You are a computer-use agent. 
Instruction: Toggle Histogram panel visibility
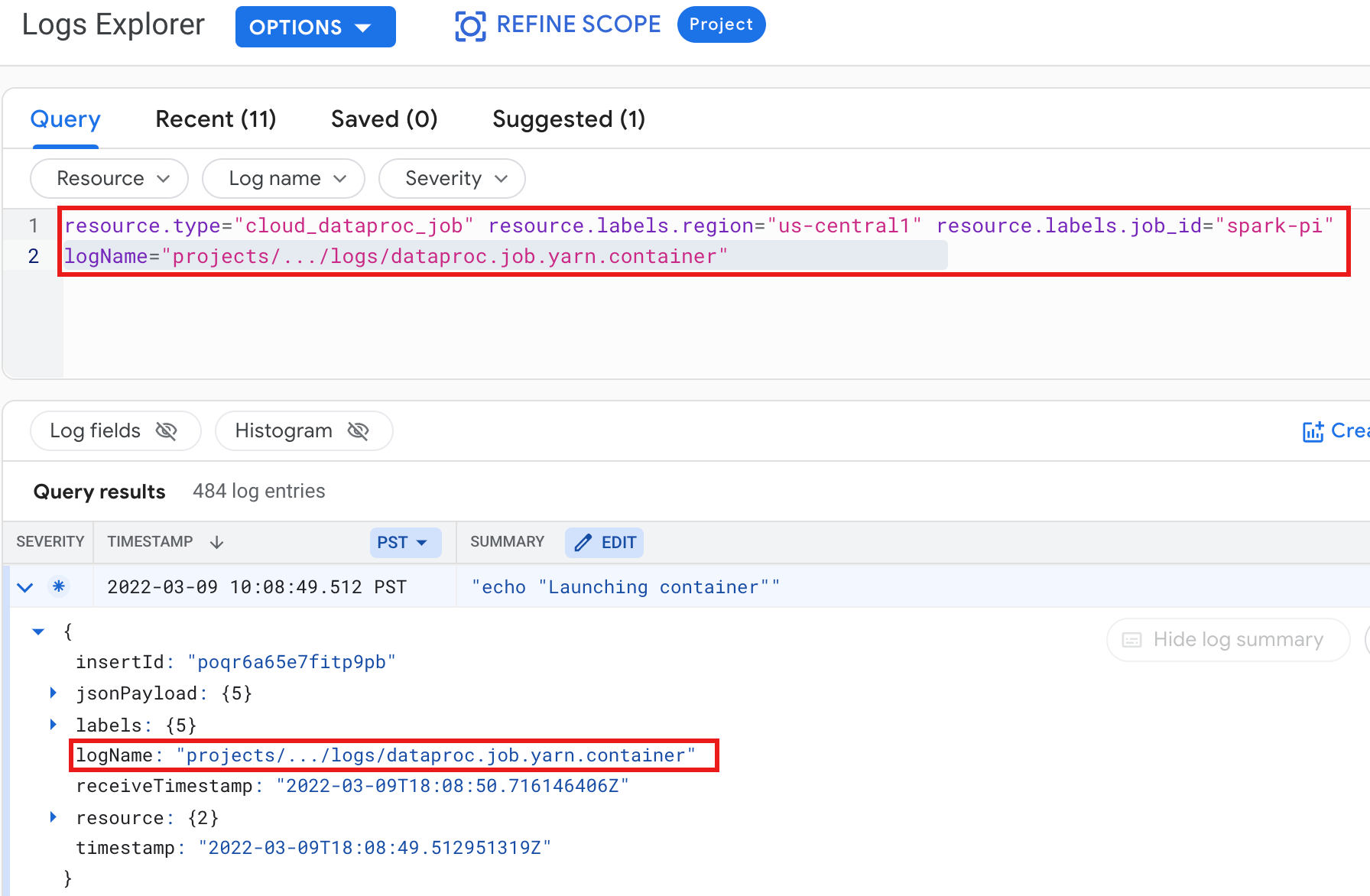304,431
